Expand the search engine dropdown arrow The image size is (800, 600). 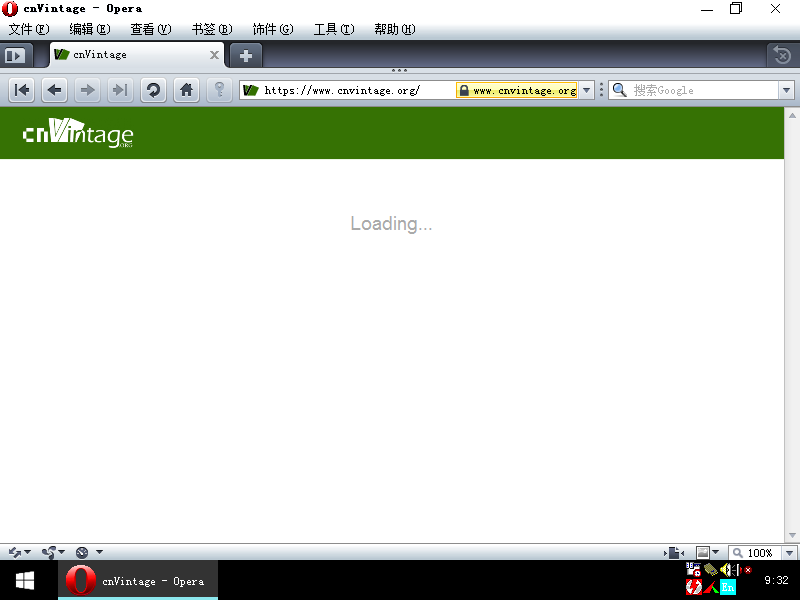click(x=786, y=90)
